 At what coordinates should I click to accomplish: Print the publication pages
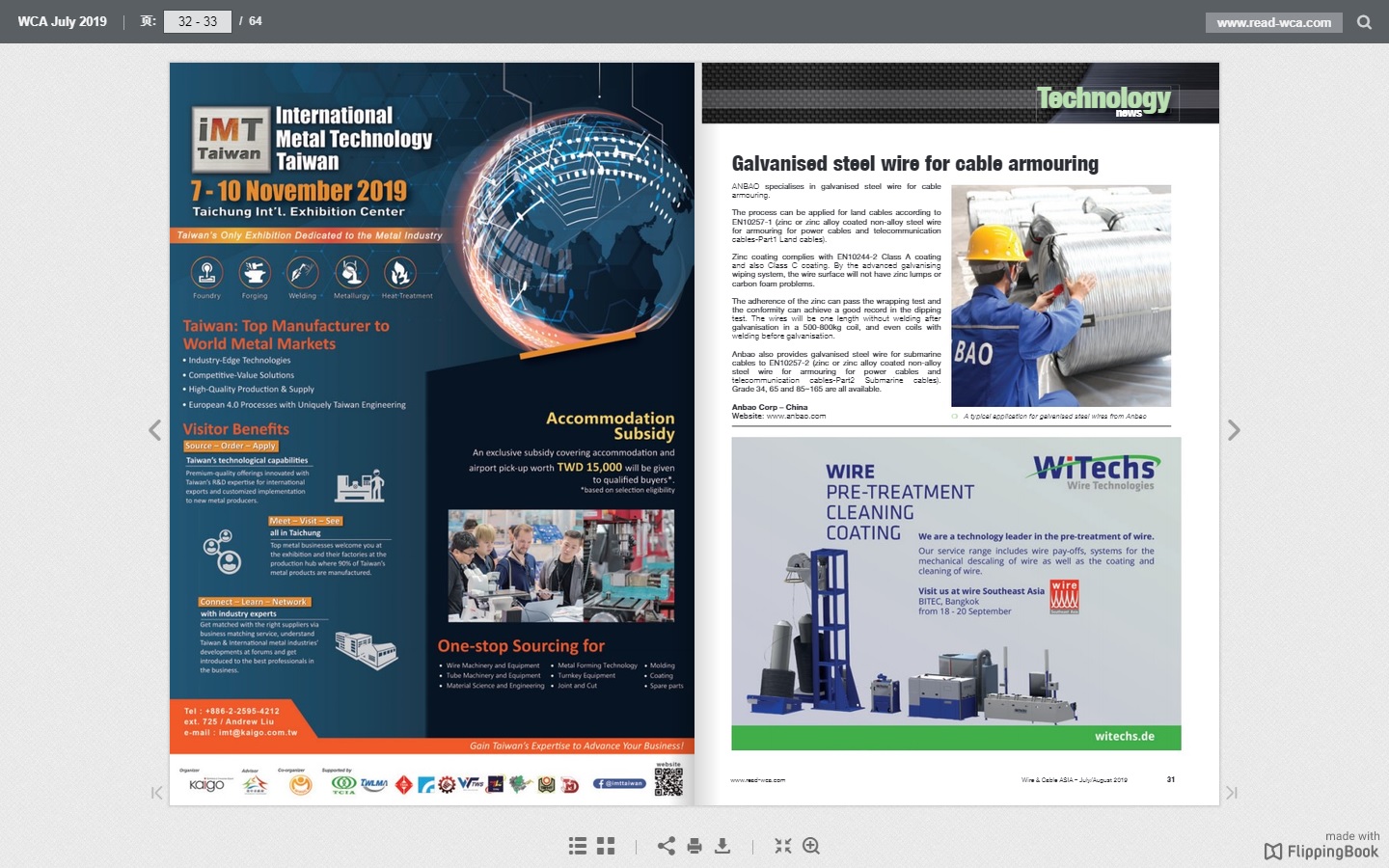pos(694,846)
